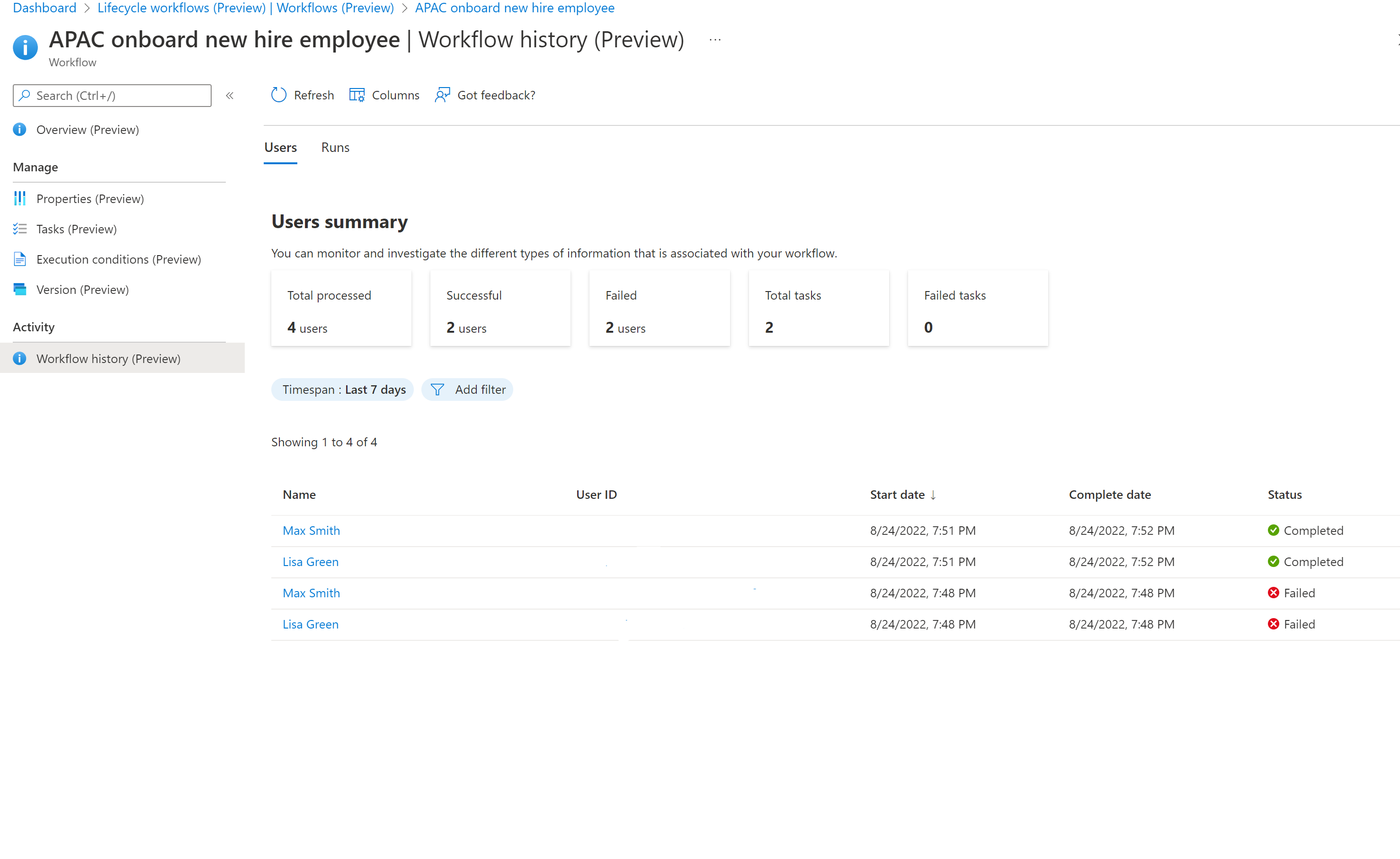The width and height of the screenshot is (1400, 859).
Task: Open Max Smith's completed workflow details
Action: pos(311,530)
